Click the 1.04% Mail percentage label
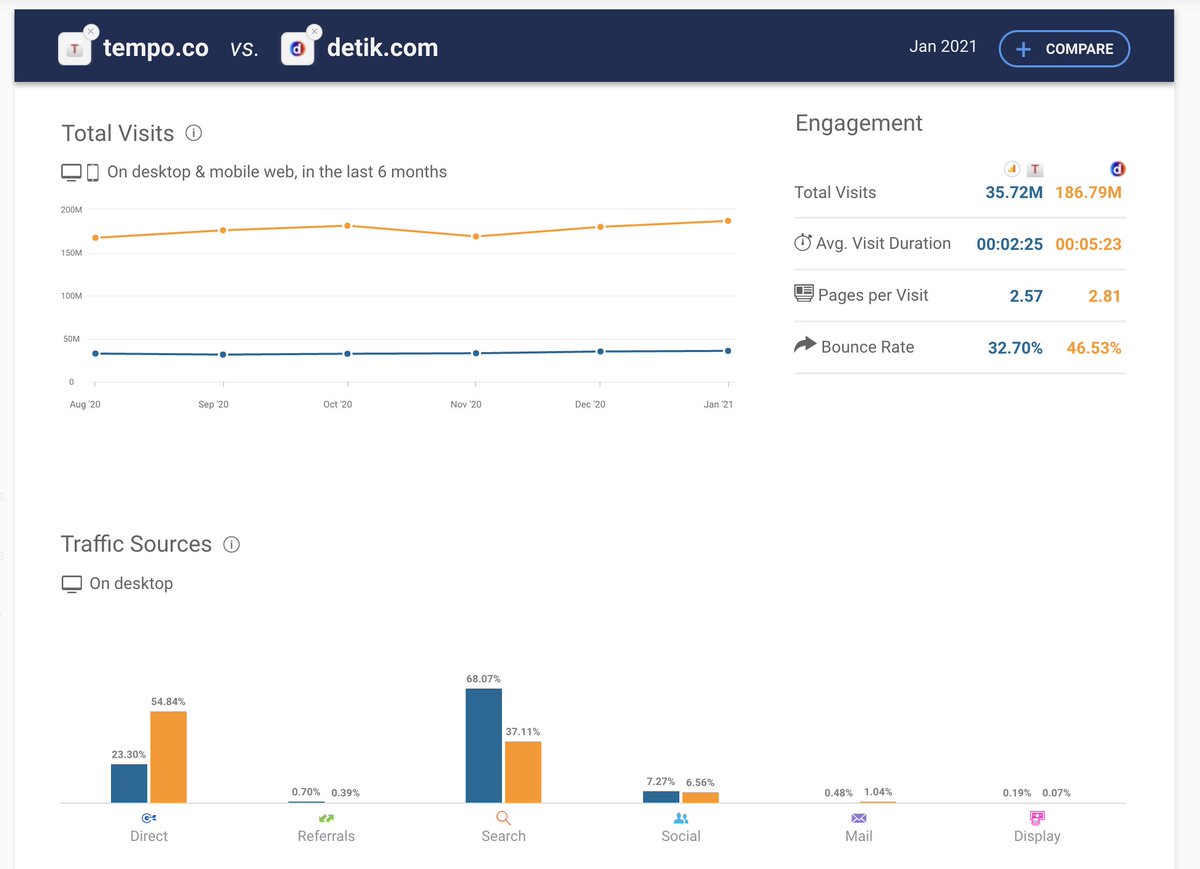 (x=878, y=792)
